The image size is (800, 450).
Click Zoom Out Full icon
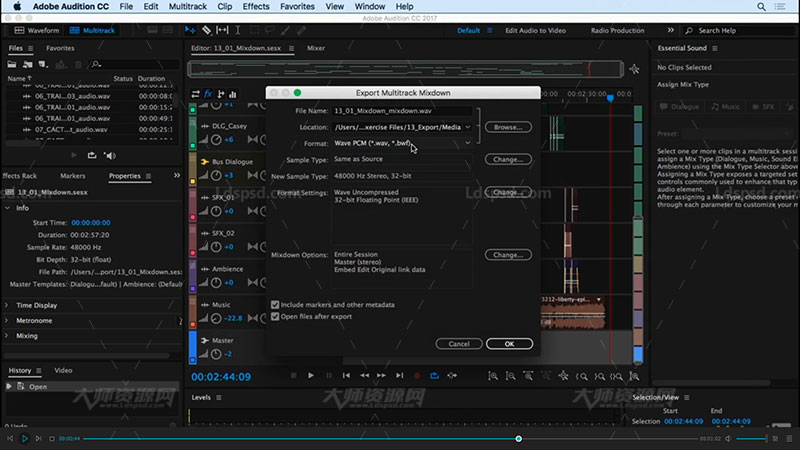coord(563,376)
